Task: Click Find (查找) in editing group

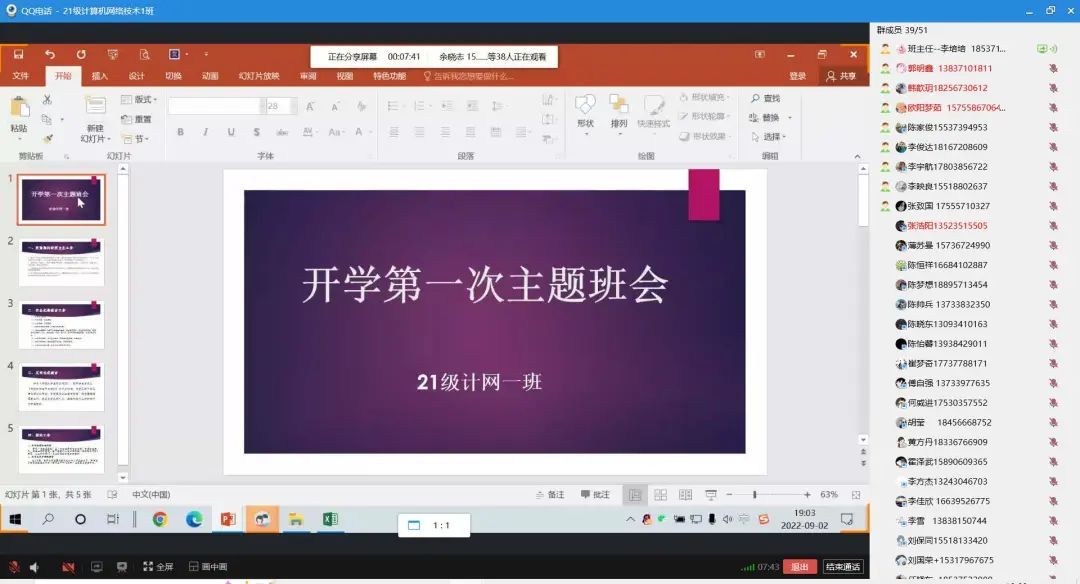Action: pos(765,98)
